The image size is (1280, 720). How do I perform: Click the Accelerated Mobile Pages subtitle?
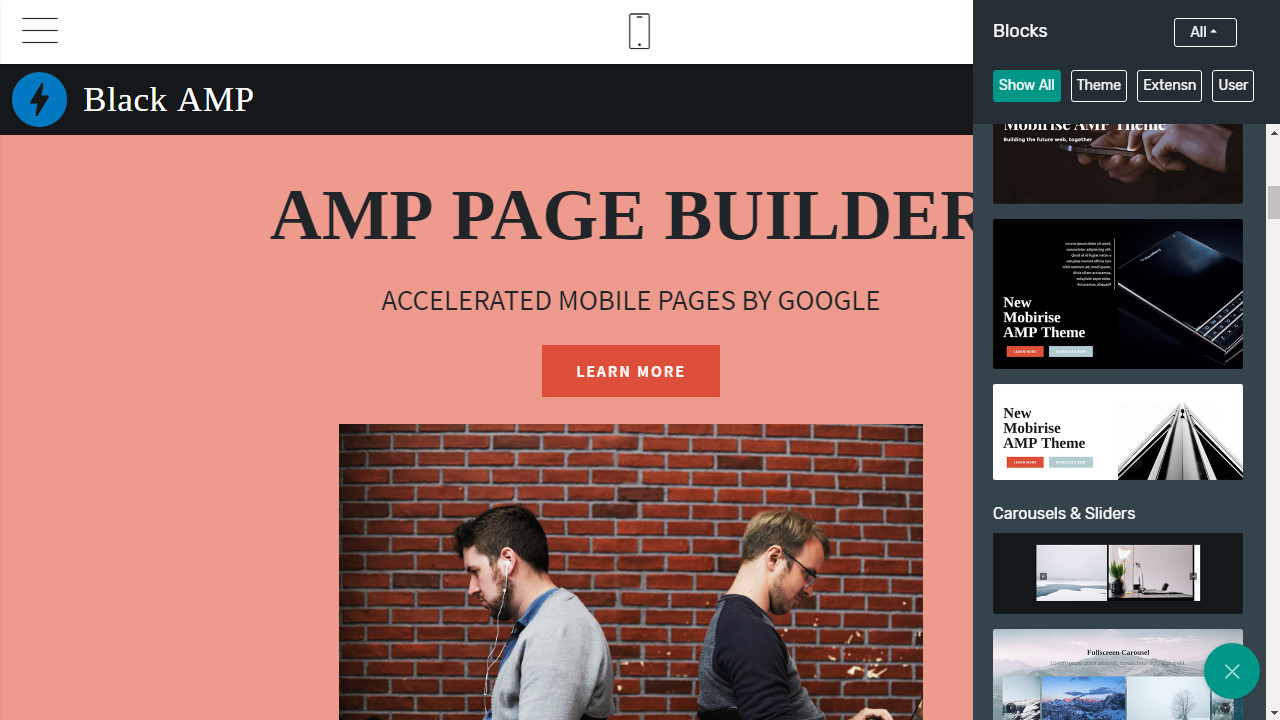631,301
